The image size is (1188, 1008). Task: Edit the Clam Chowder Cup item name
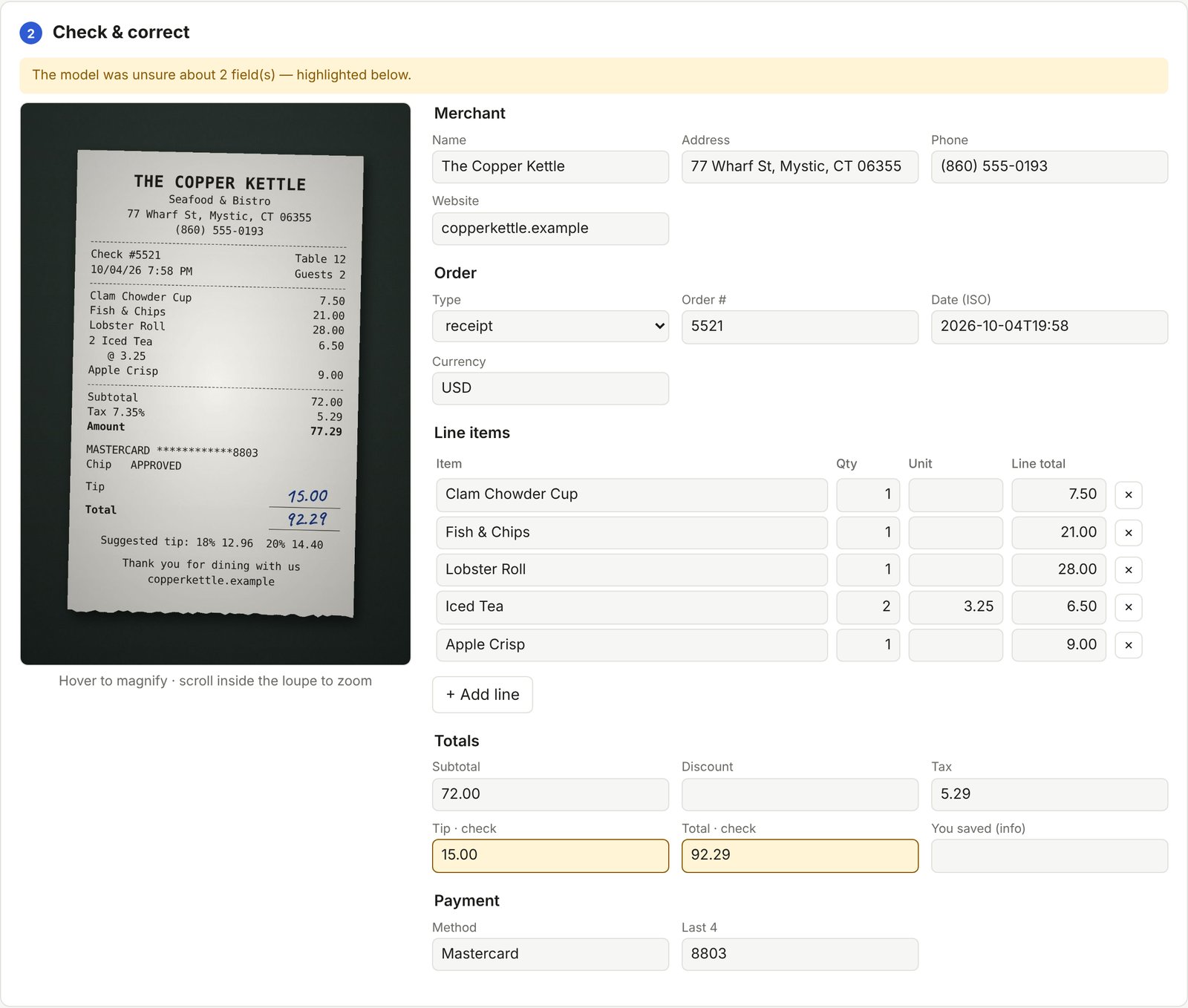[632, 495]
